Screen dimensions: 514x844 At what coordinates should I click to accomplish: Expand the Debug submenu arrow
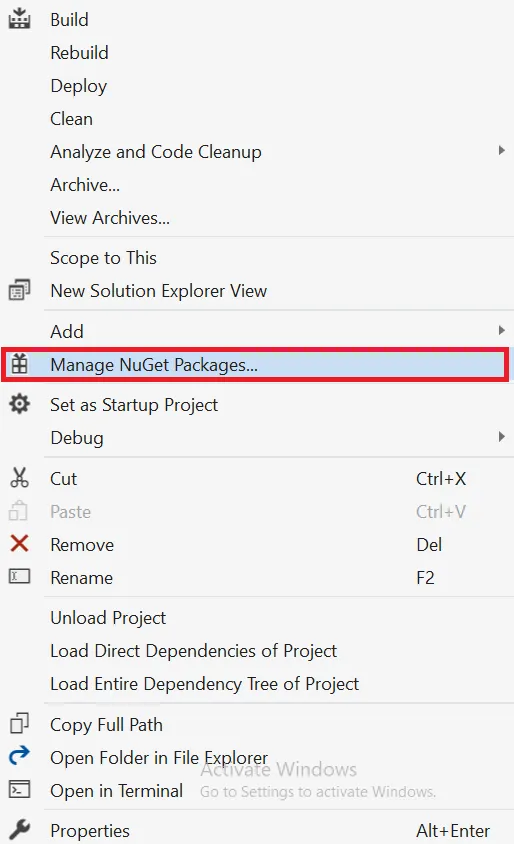coord(501,437)
